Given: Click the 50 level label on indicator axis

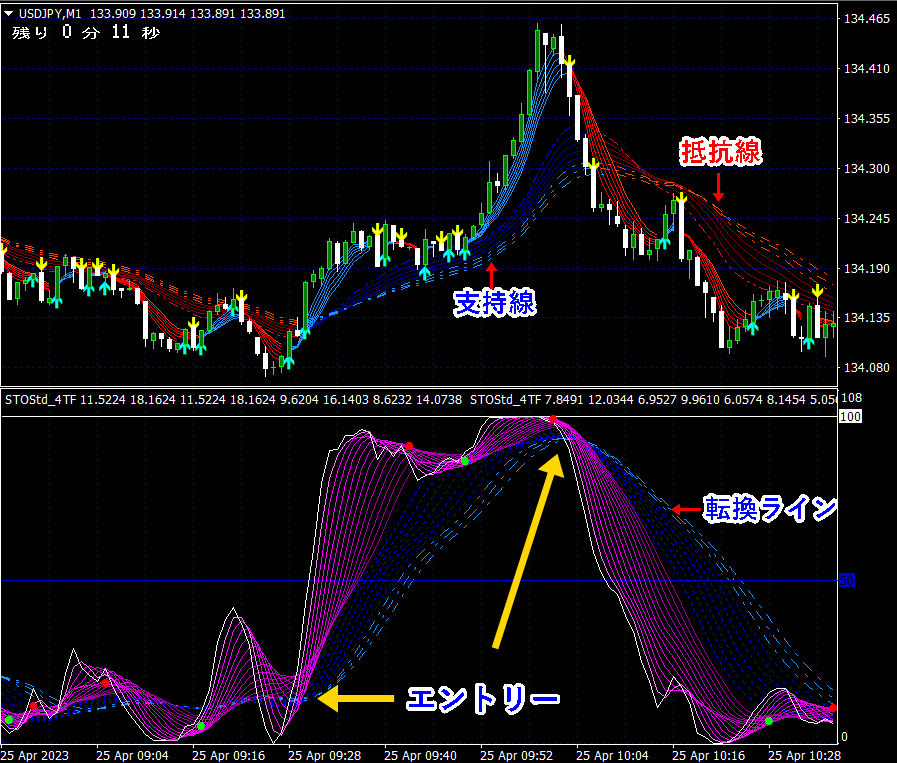Looking at the screenshot, I should 847,580.
